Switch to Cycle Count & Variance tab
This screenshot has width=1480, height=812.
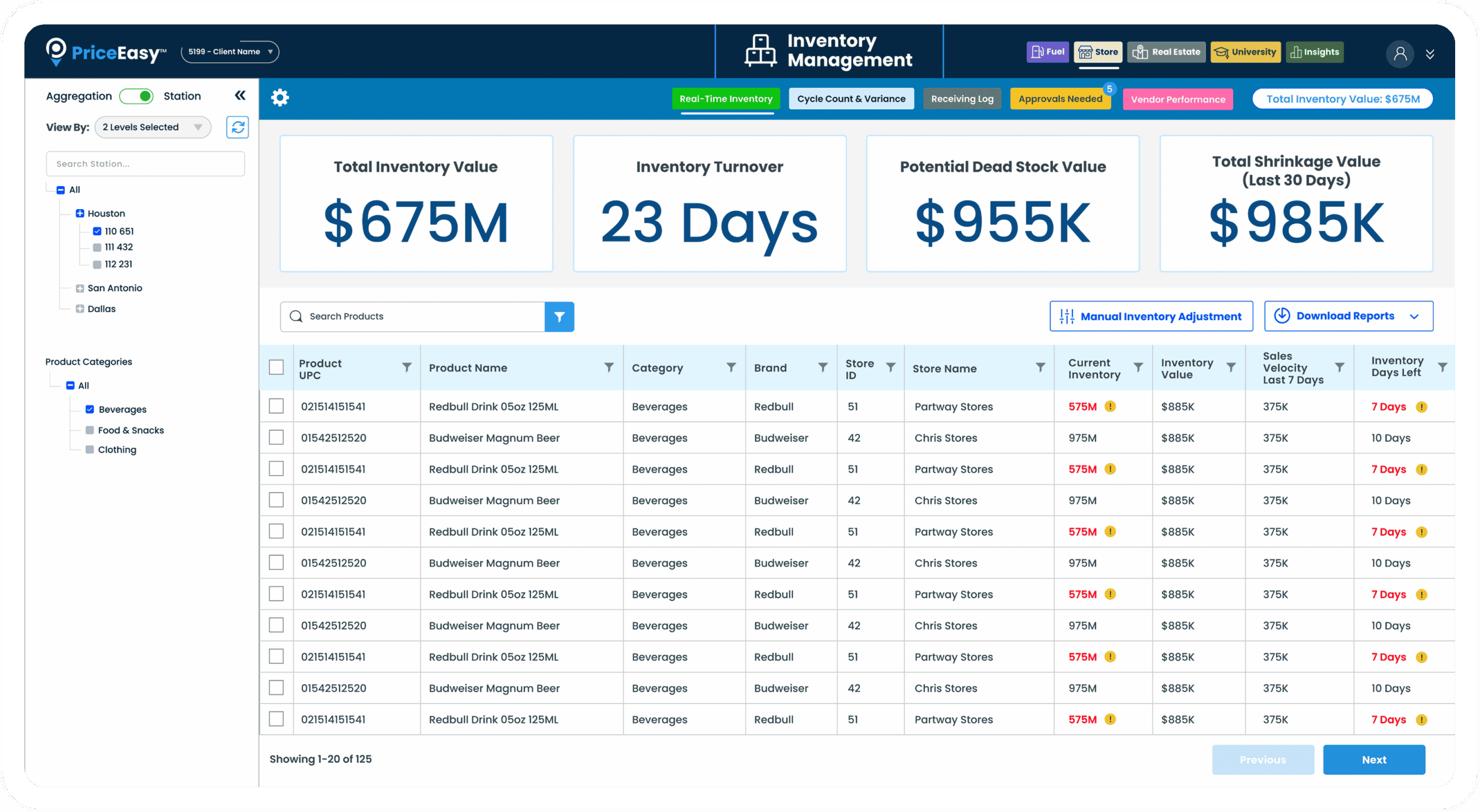[850, 99]
